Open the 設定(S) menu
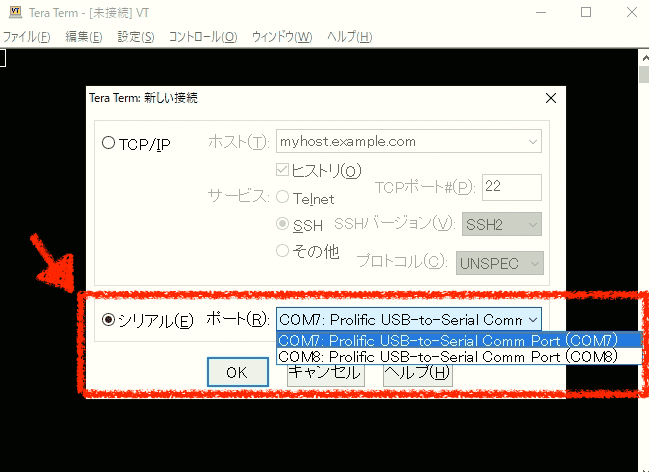This screenshot has height=472, width=649. pyautogui.click(x=135, y=37)
